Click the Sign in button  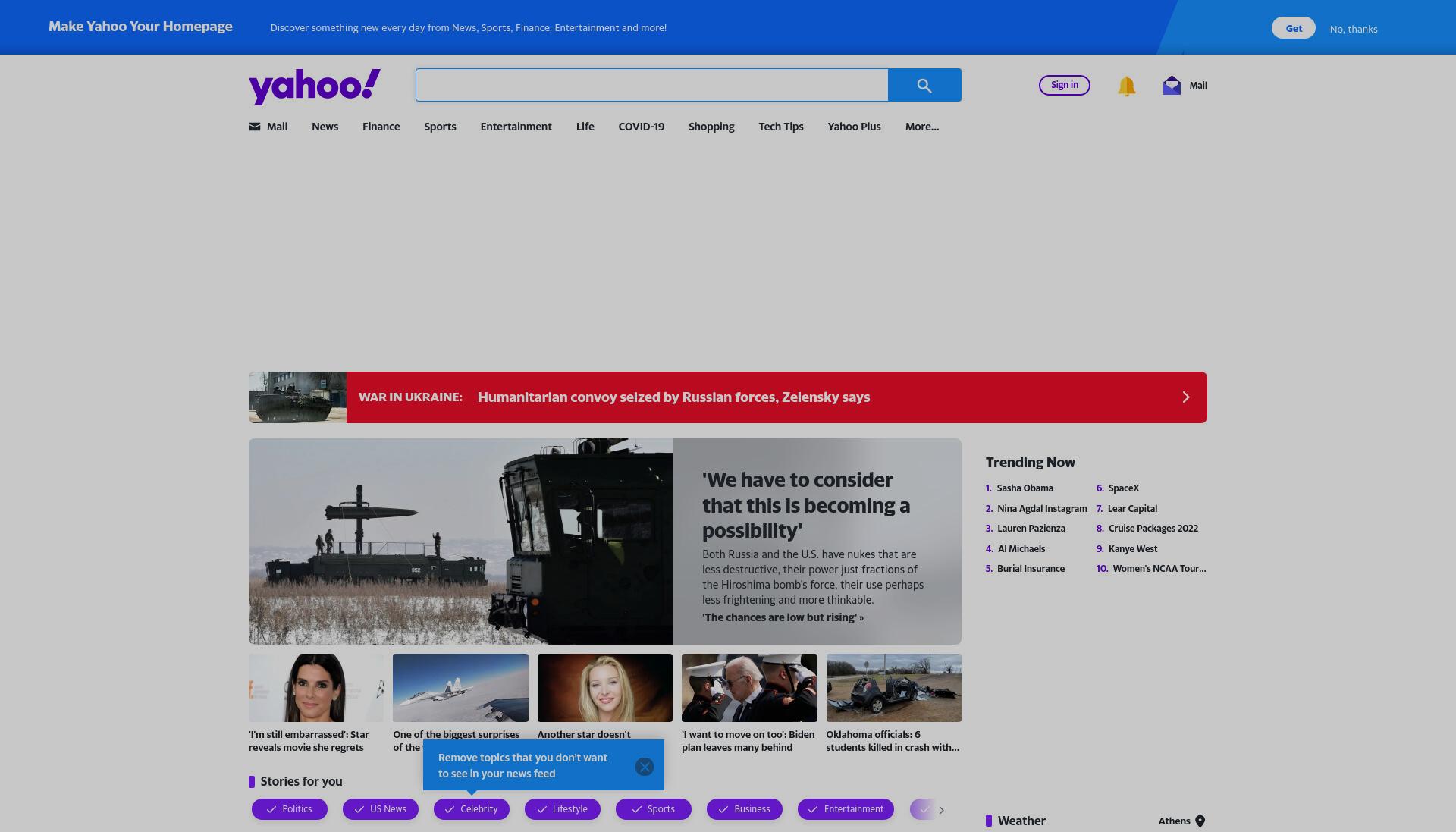[x=1064, y=85]
